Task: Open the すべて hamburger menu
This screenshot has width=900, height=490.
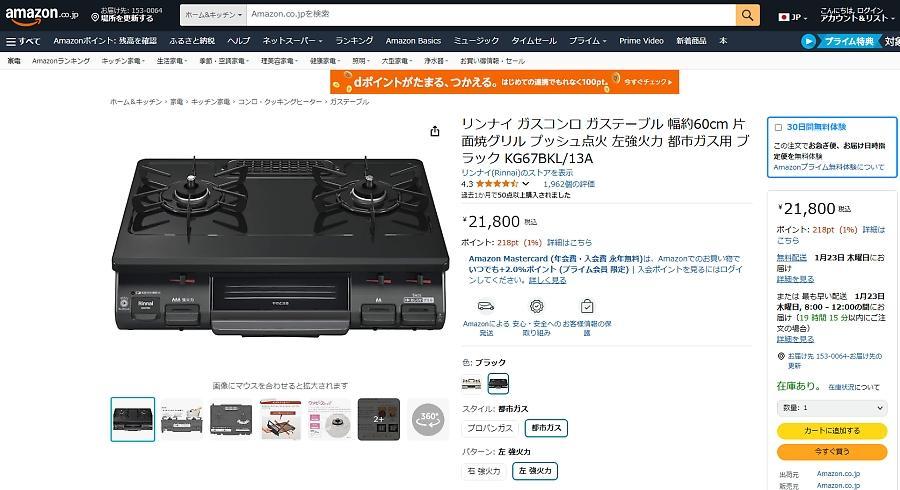Action: [x=23, y=41]
